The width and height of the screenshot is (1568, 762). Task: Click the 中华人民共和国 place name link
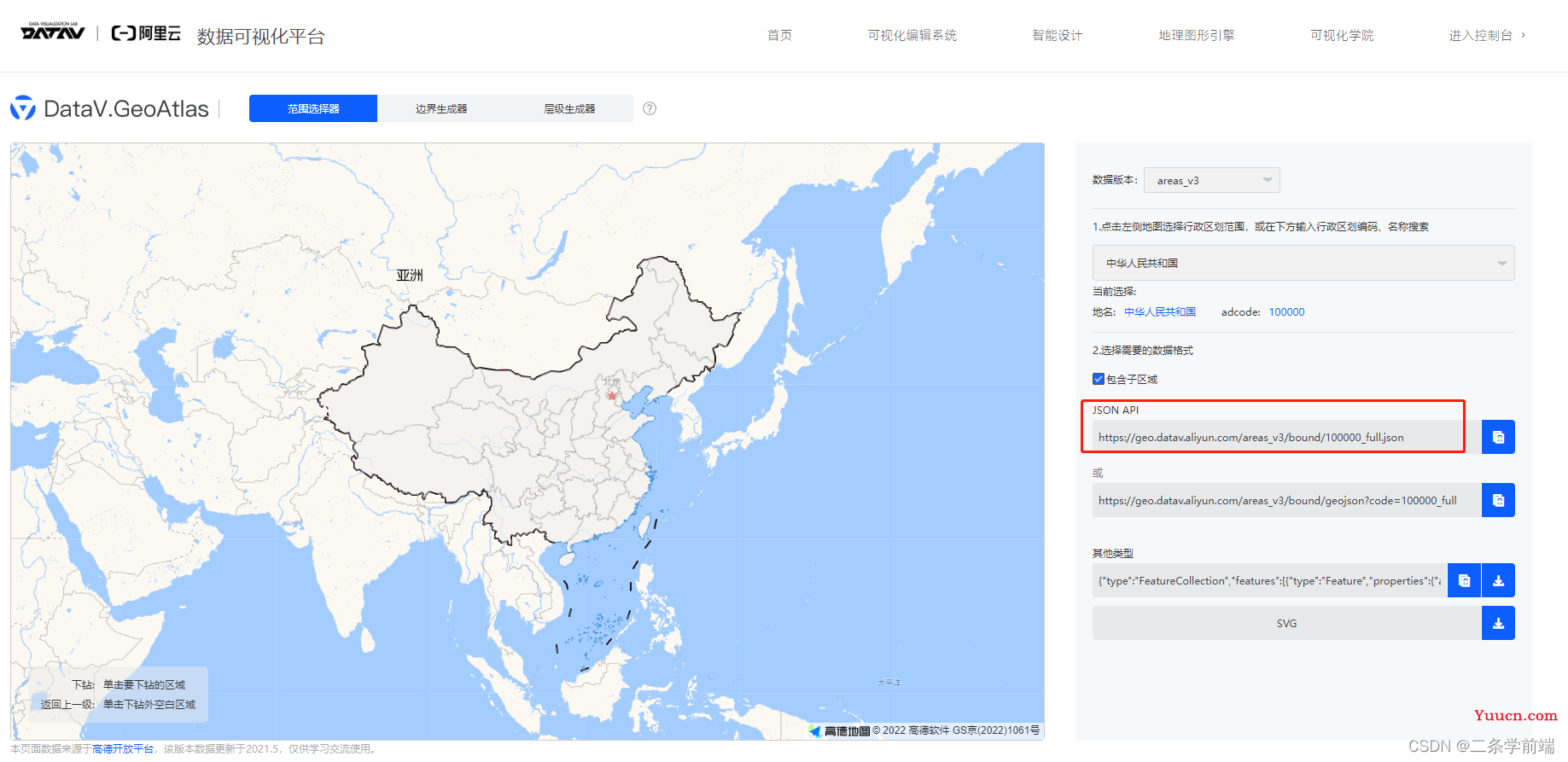[1160, 312]
